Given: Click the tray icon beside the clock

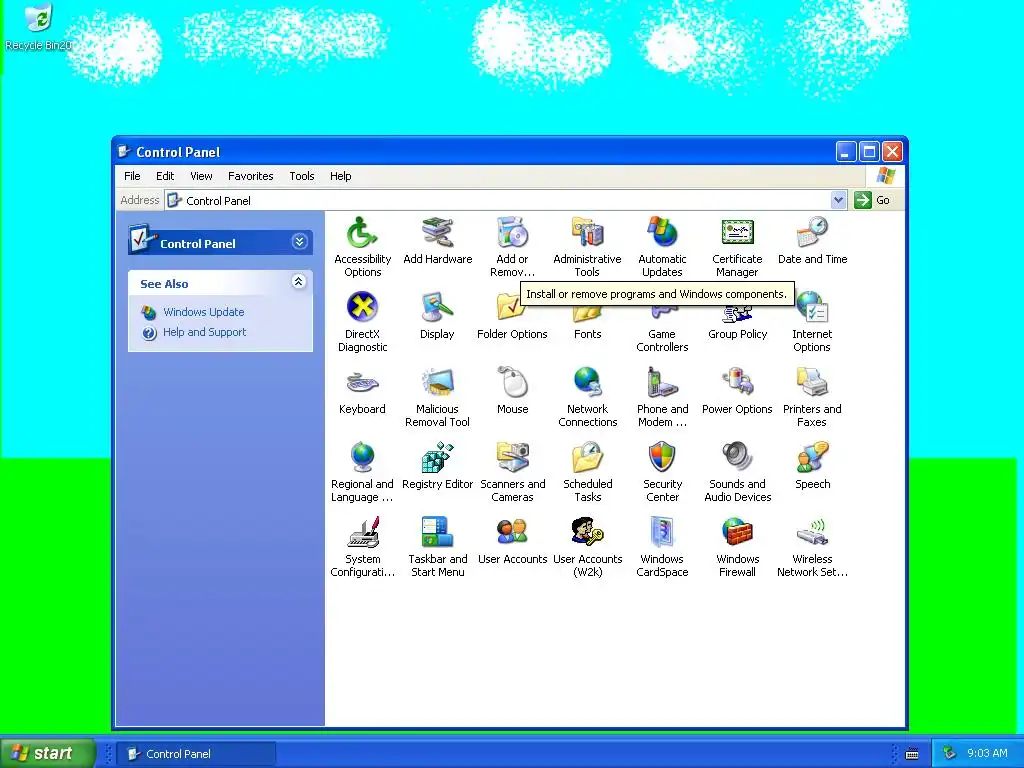Looking at the screenshot, I should tap(949, 753).
